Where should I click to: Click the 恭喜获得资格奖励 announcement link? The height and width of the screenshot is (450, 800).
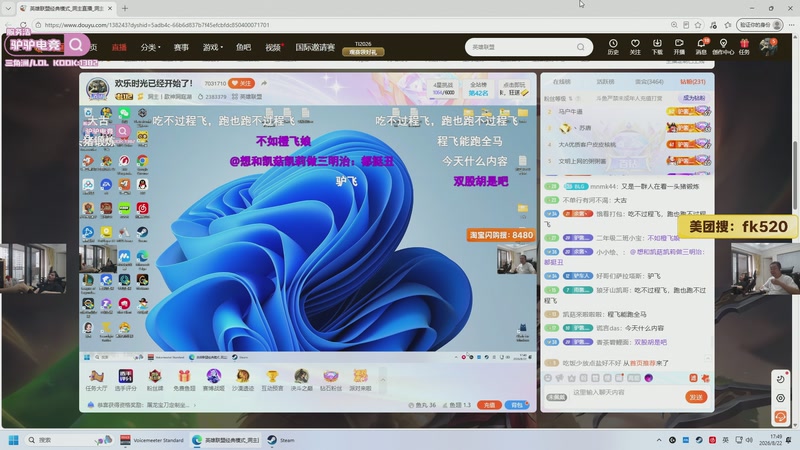143,405
